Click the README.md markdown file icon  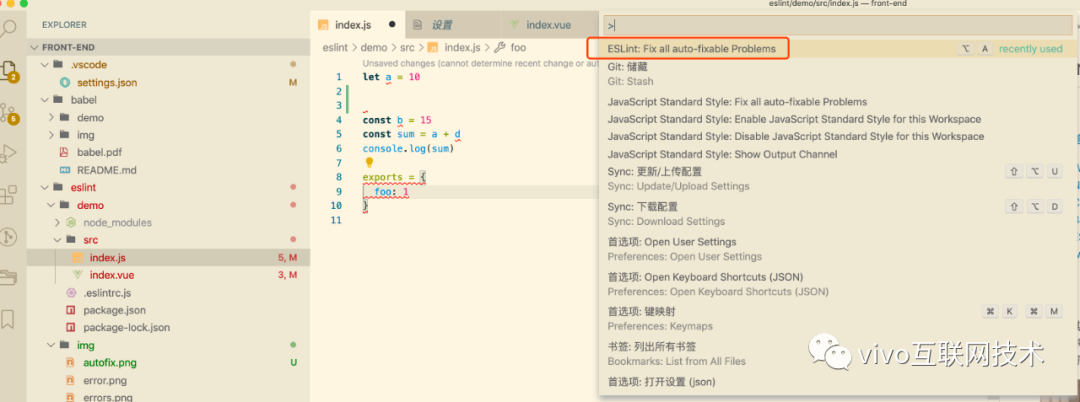65,169
